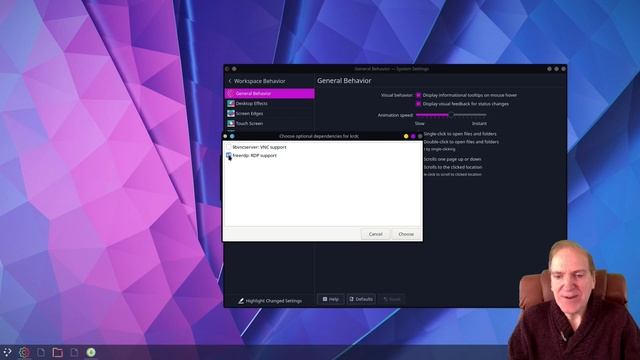The image size is (640, 360).
Task: Toggle visual feedback for status changes
Action: coord(418,104)
